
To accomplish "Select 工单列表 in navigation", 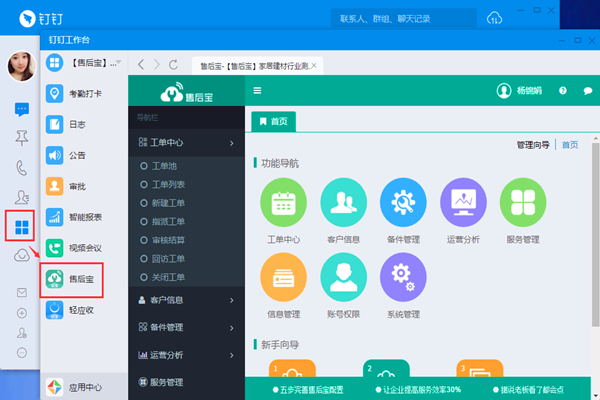I will 168,184.
